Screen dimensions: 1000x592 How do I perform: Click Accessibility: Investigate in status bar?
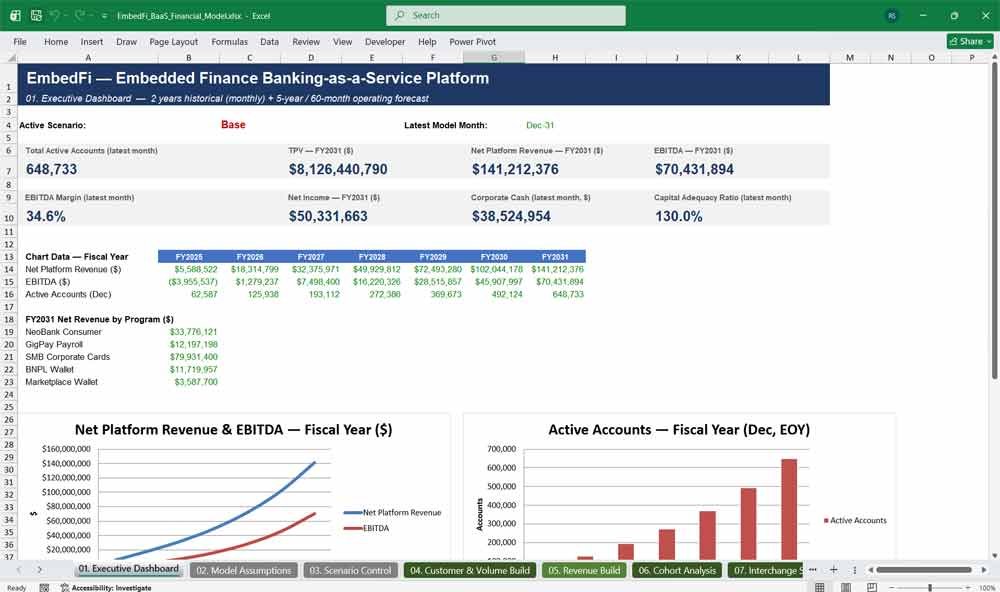(106, 588)
